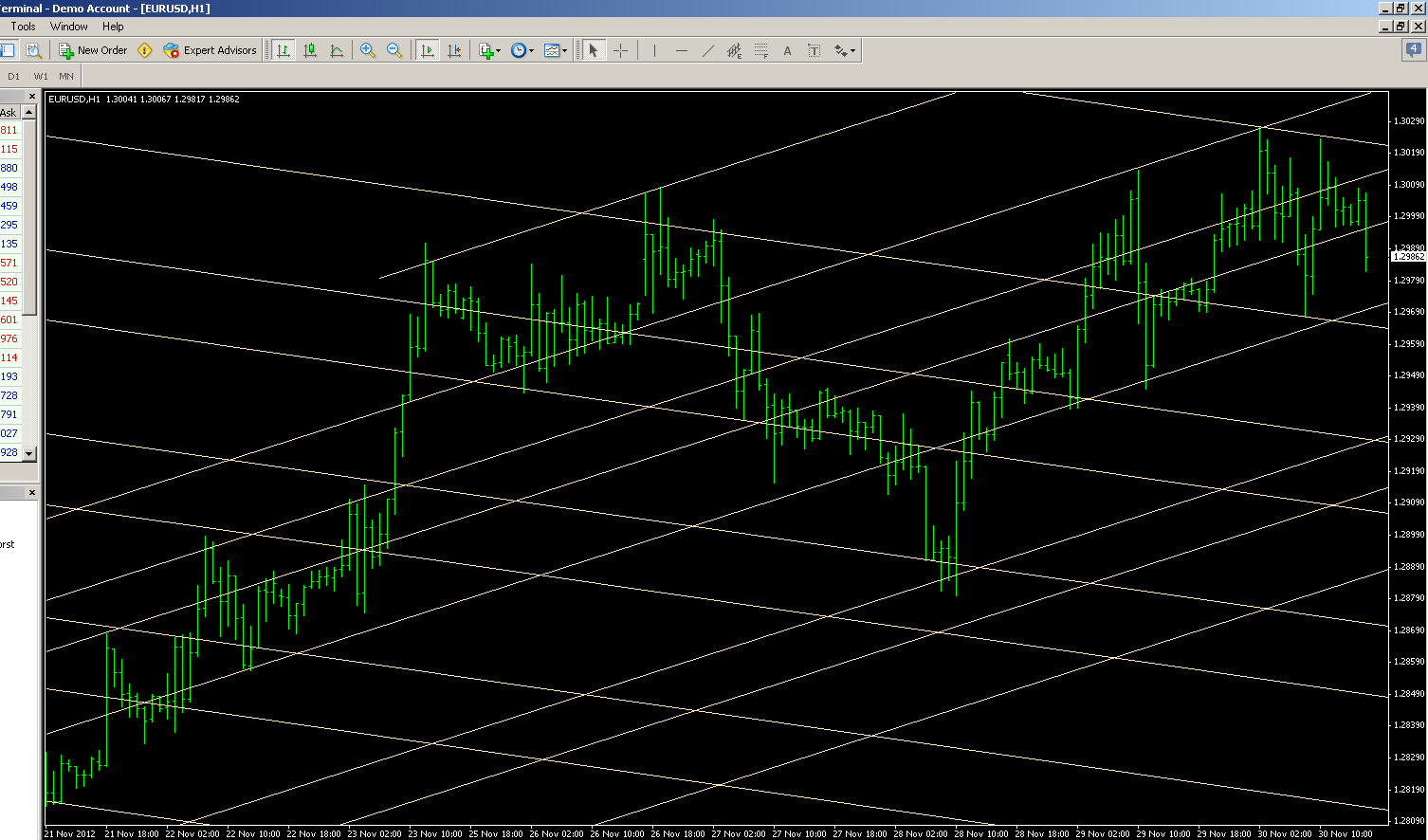
Task: Click the terminal window toolbar icon
Action: click(x=8, y=50)
